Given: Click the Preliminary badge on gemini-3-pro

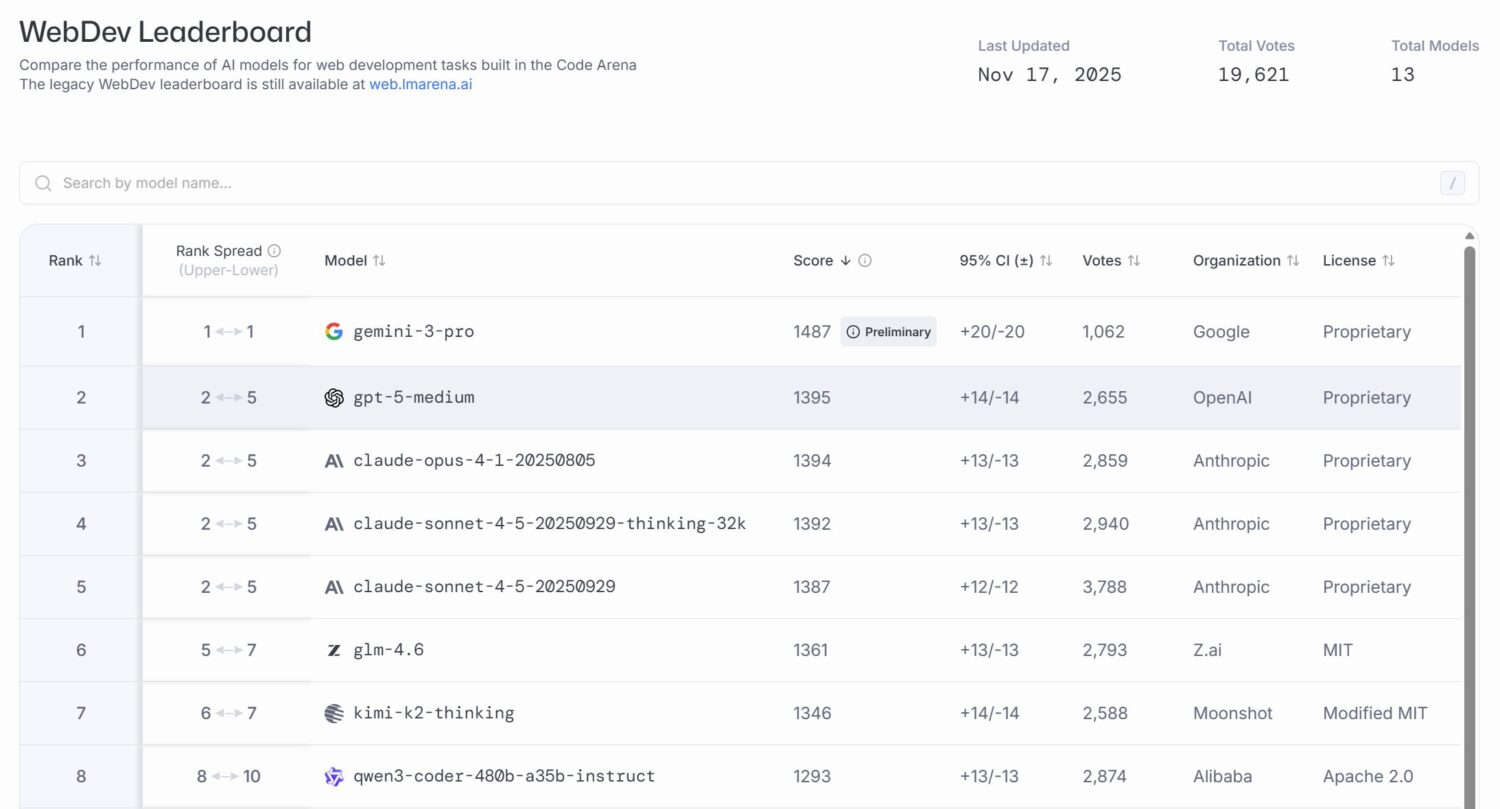Looking at the screenshot, I should [888, 332].
